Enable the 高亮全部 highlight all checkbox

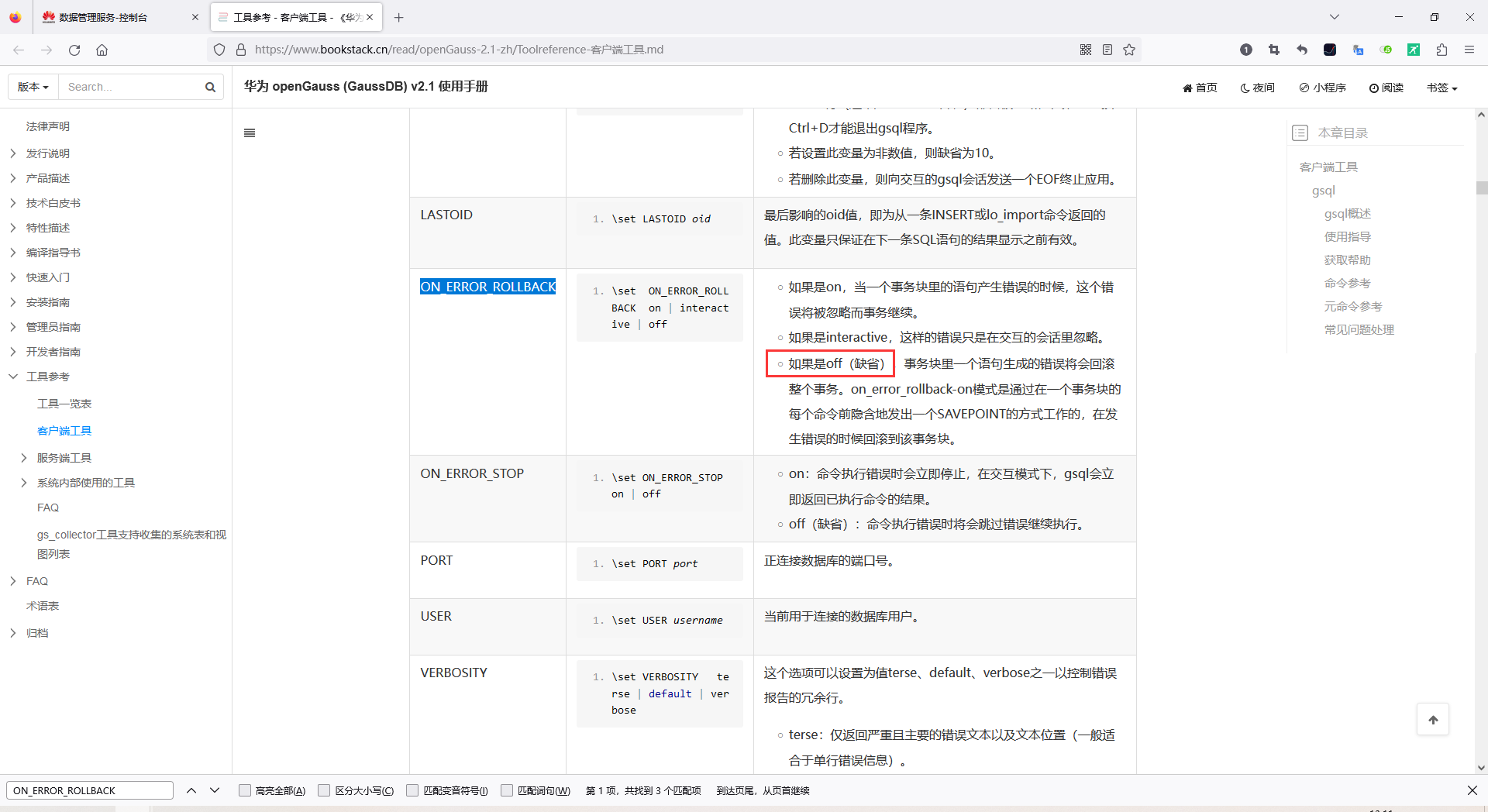point(245,790)
